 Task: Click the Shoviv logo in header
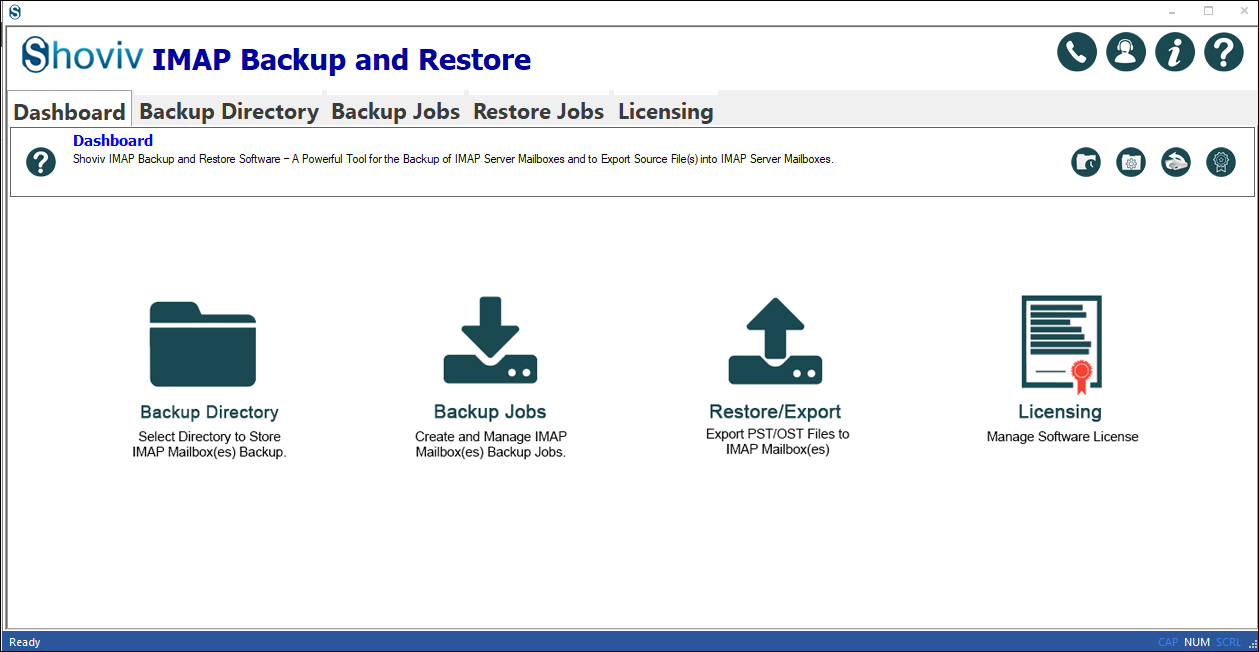tap(83, 55)
